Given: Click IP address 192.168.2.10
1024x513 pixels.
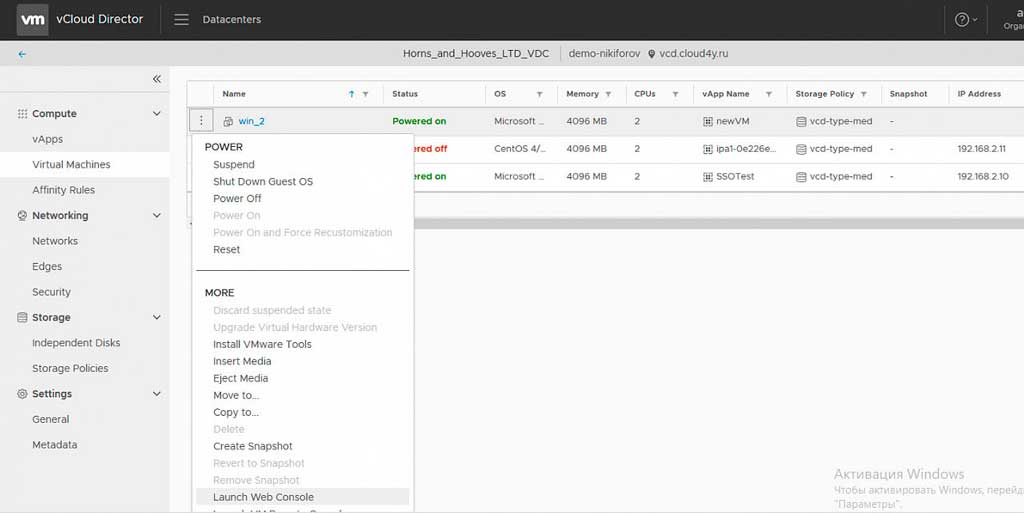Looking at the screenshot, I should pyautogui.click(x=983, y=176).
